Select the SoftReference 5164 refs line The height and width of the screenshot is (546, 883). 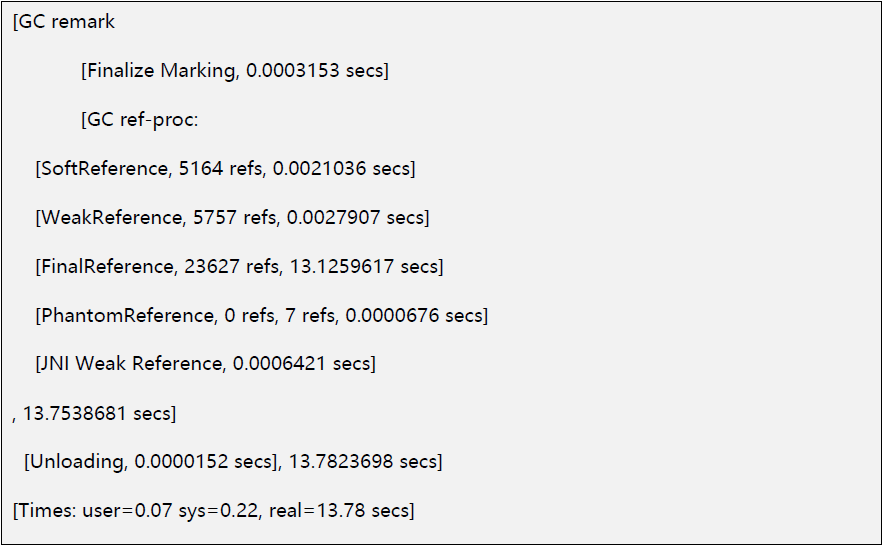[225, 168]
